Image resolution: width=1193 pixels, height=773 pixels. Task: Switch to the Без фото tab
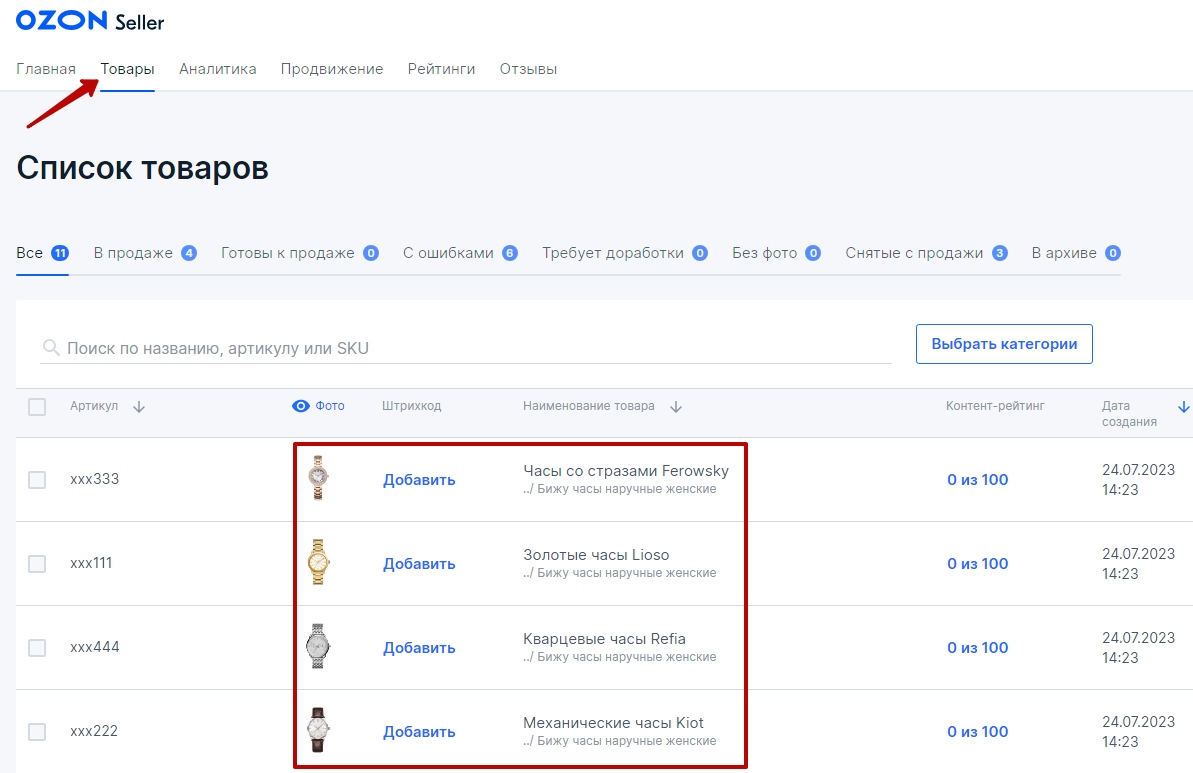776,253
